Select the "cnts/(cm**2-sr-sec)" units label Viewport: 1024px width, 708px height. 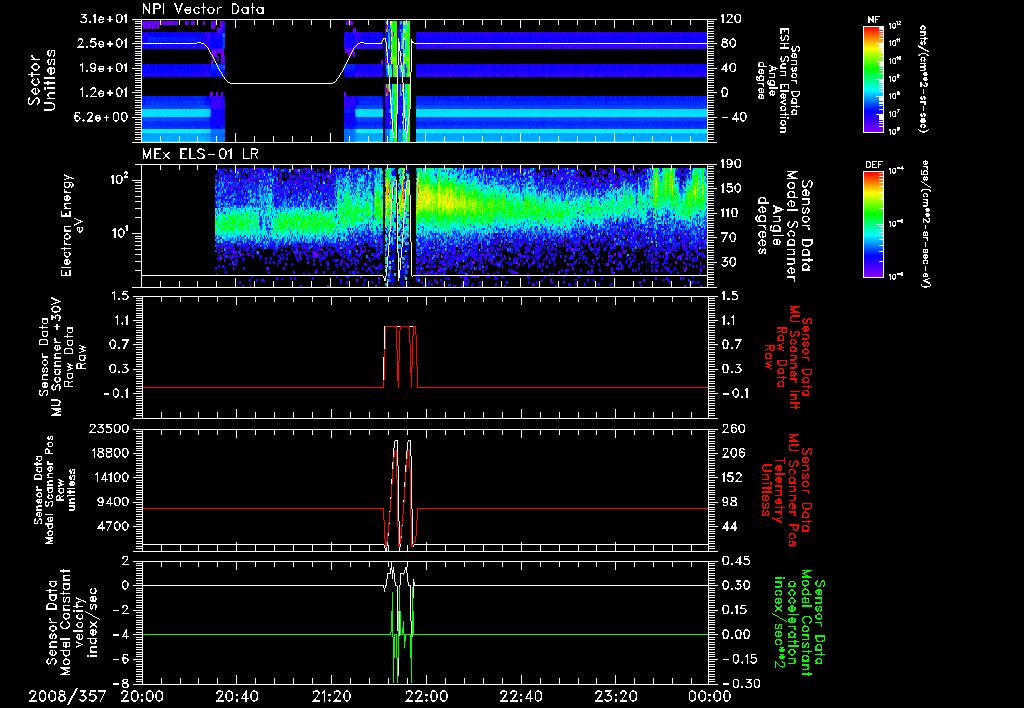[923, 79]
